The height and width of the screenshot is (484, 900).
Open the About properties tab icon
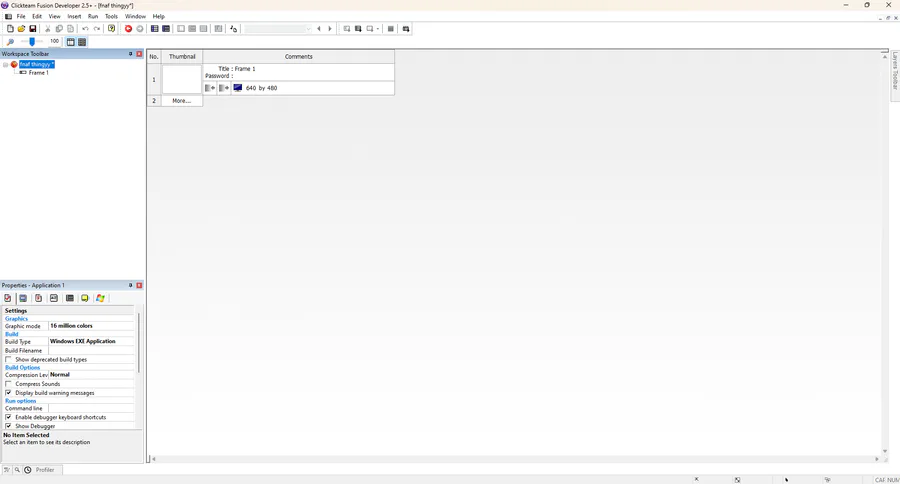click(85, 298)
